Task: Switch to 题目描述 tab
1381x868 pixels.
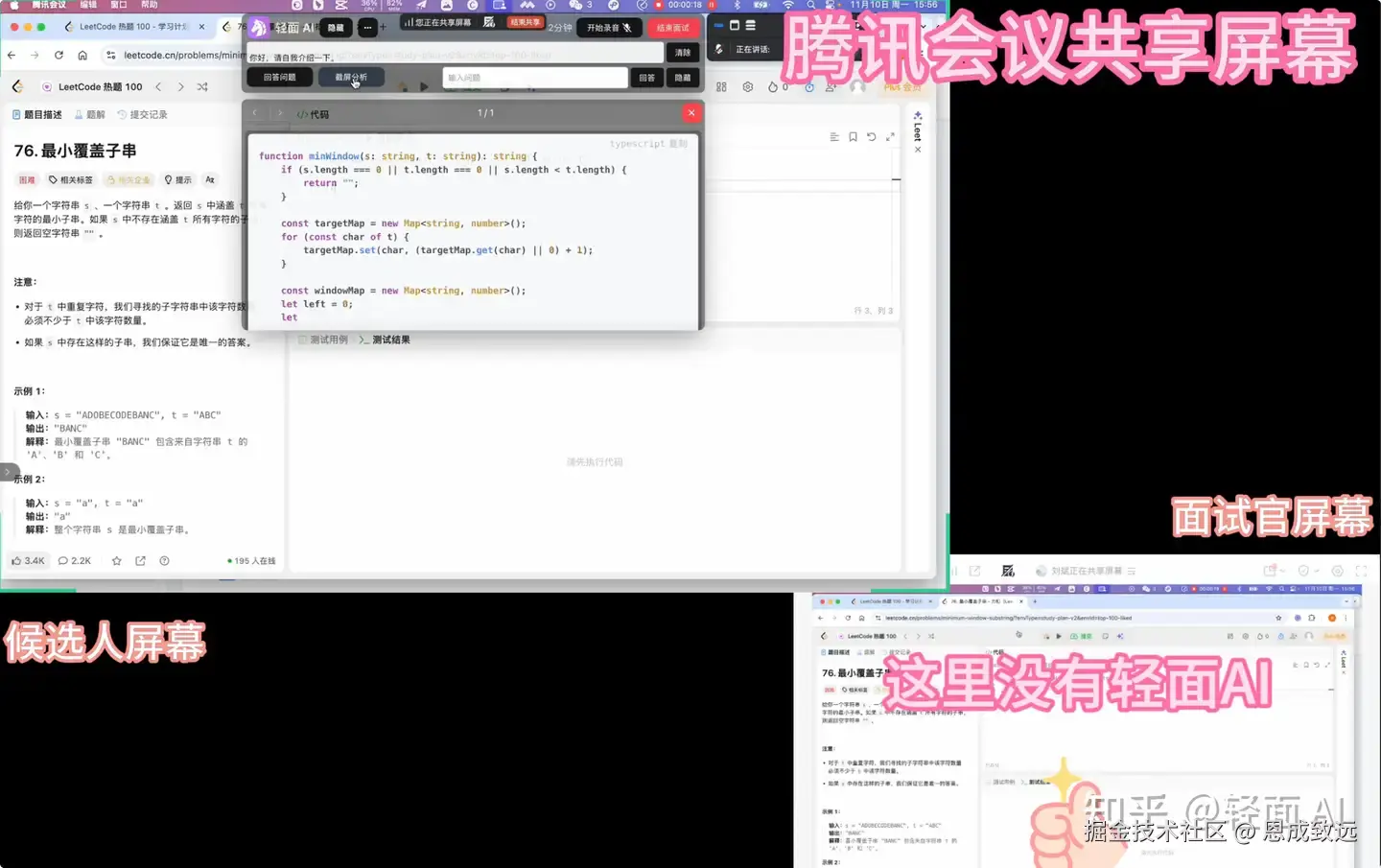Action: pyautogui.click(x=36, y=114)
